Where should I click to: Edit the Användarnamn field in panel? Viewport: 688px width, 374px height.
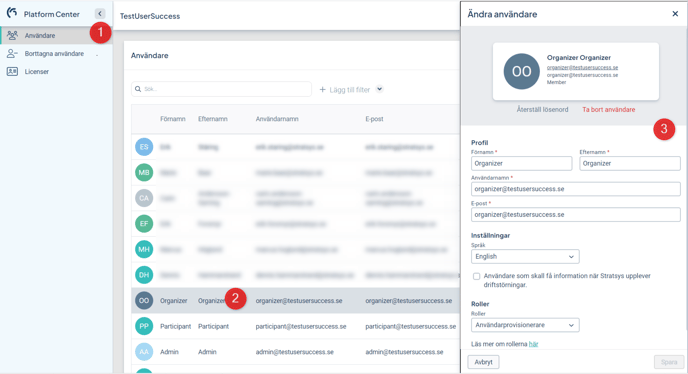(x=576, y=189)
